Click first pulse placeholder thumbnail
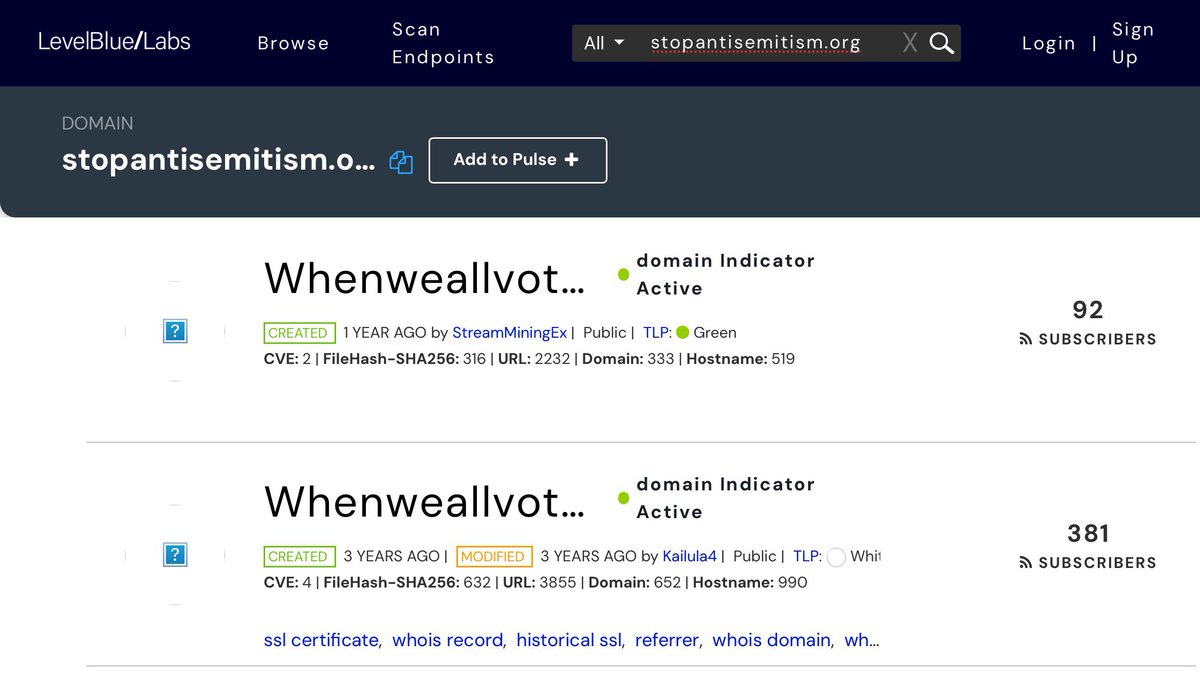This screenshot has width=1200, height=678. [175, 331]
